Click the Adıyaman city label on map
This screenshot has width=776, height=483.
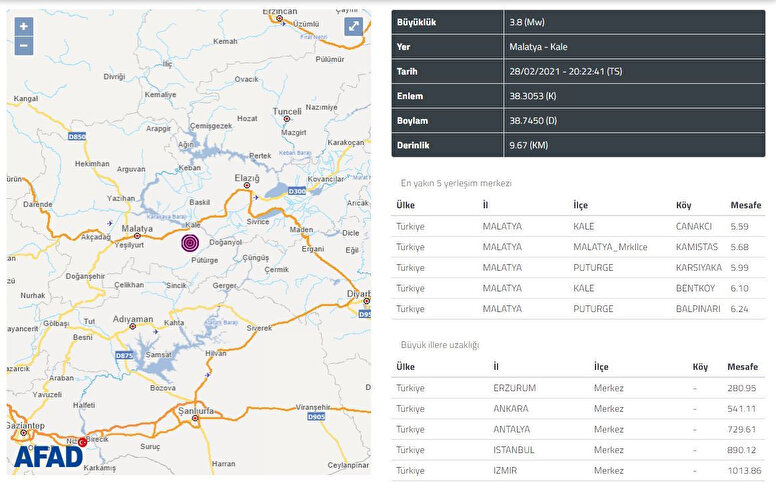coord(133,320)
